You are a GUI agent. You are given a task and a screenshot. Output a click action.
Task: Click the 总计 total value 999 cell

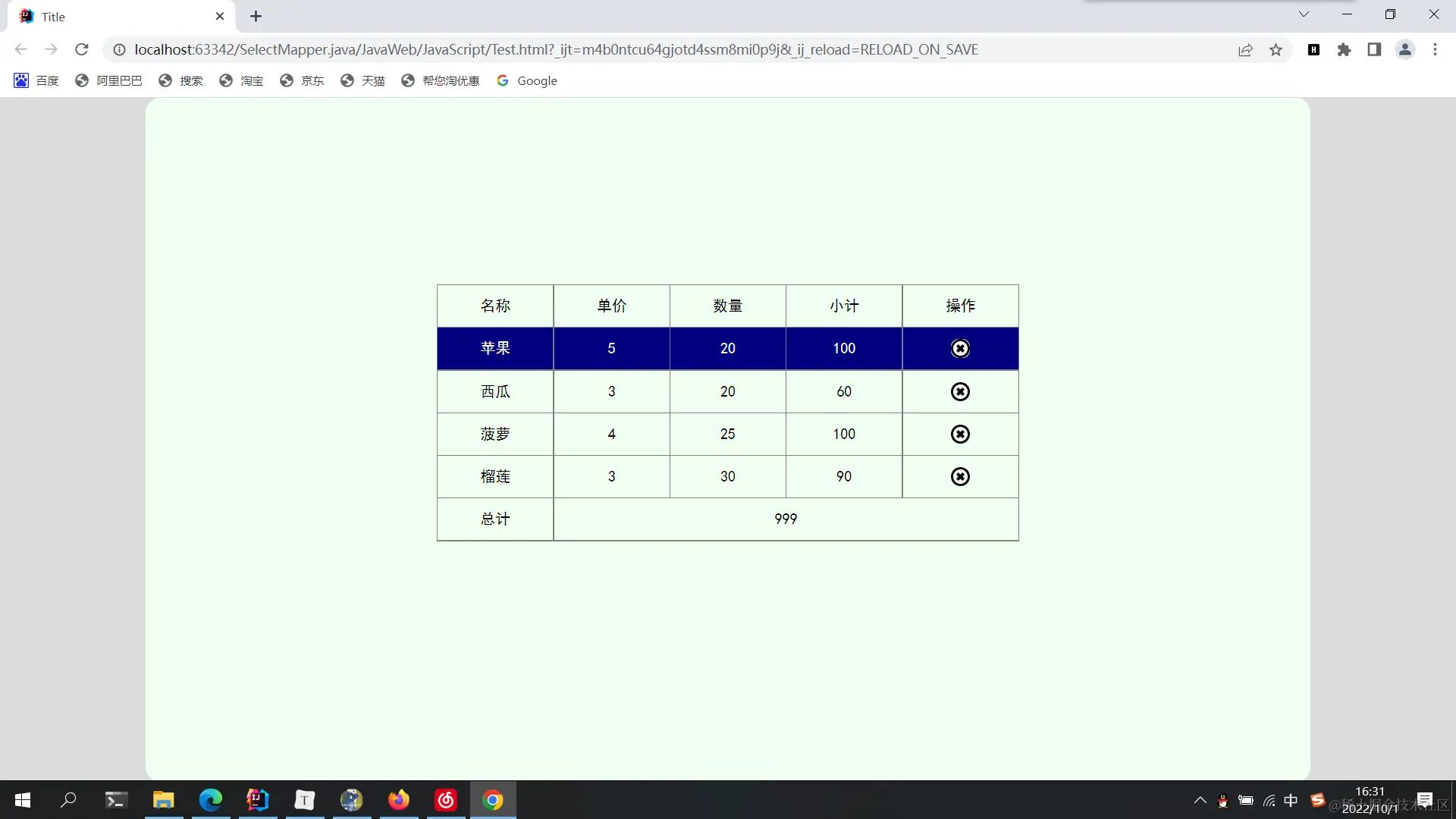(x=785, y=519)
